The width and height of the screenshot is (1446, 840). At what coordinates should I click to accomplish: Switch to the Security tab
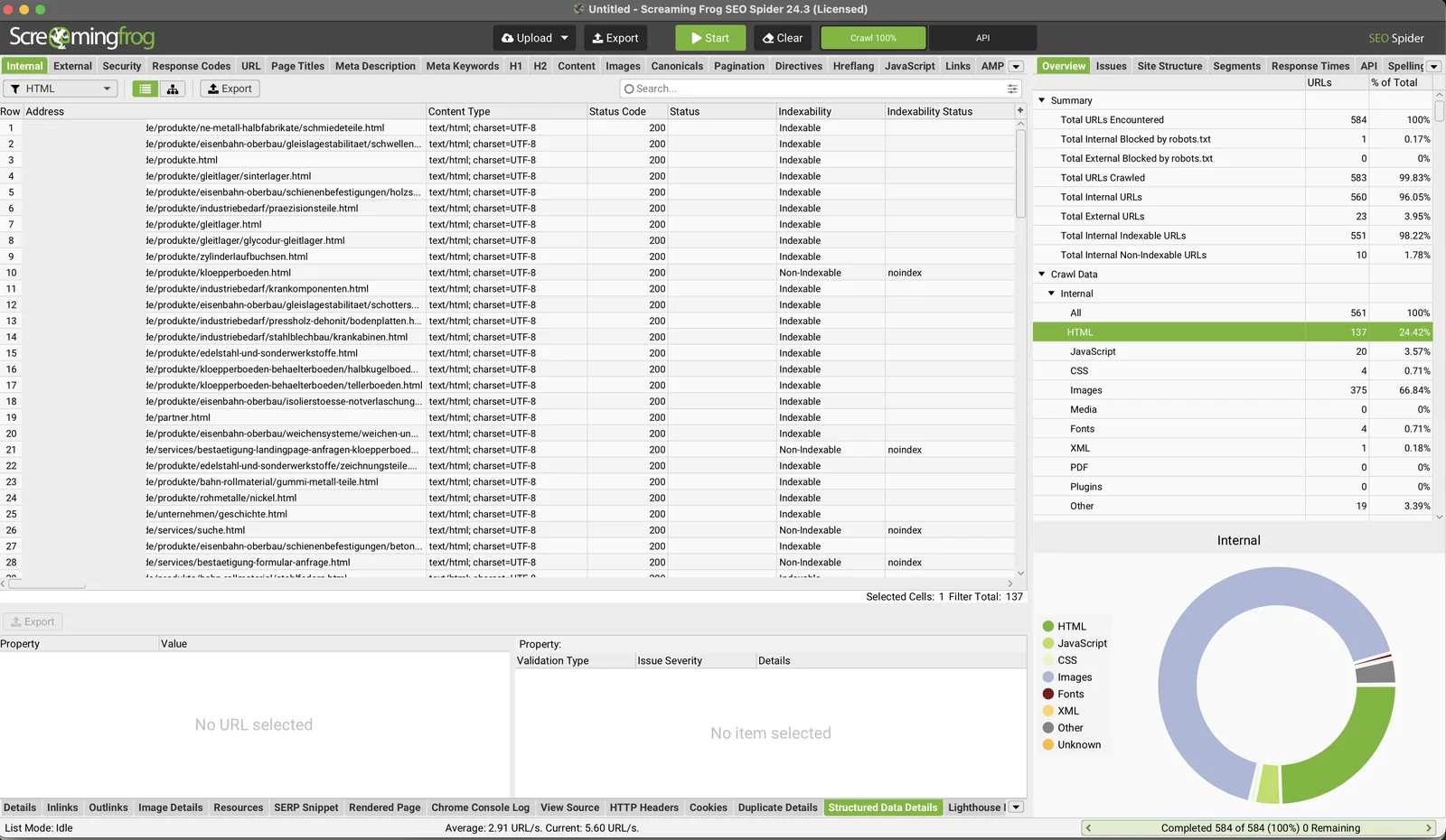coord(122,66)
